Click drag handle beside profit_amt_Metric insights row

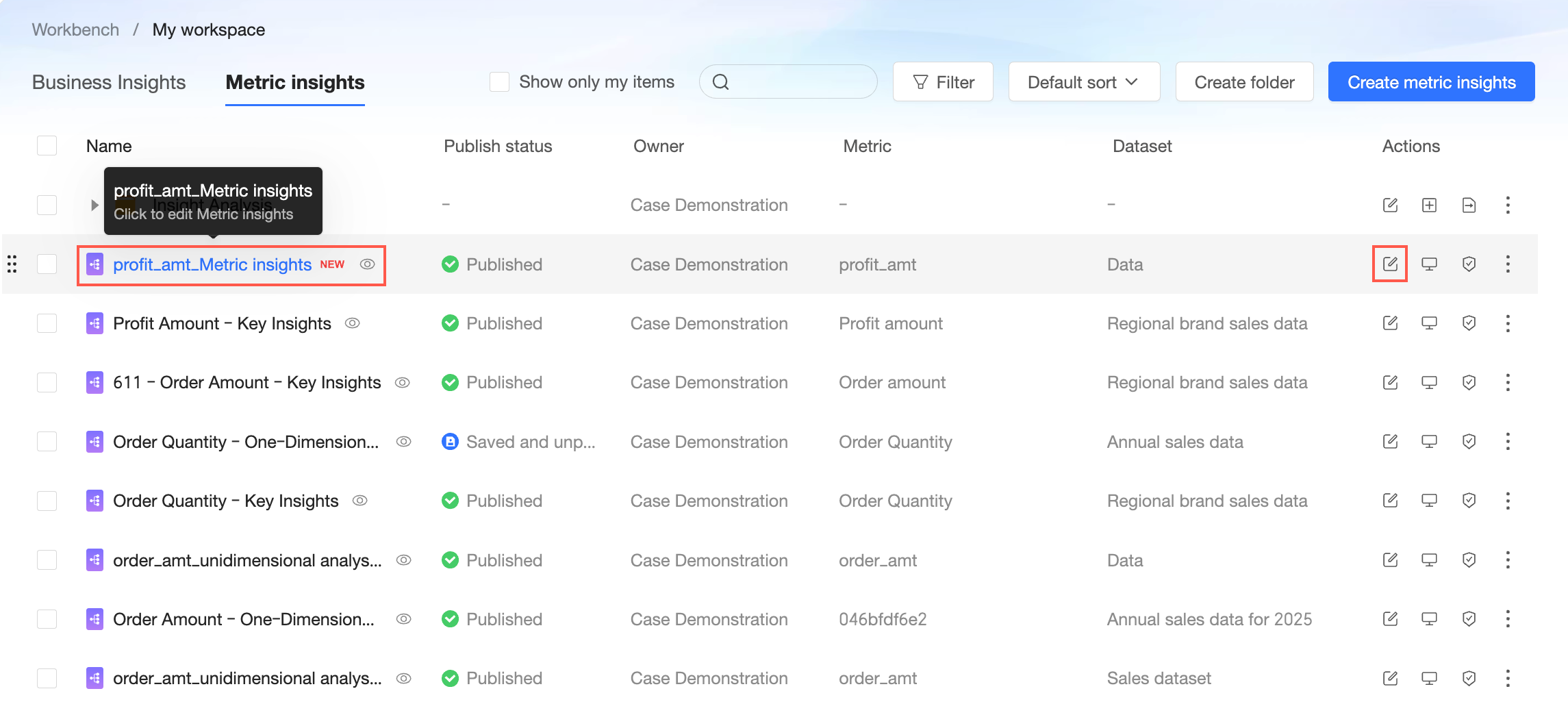coord(12,264)
